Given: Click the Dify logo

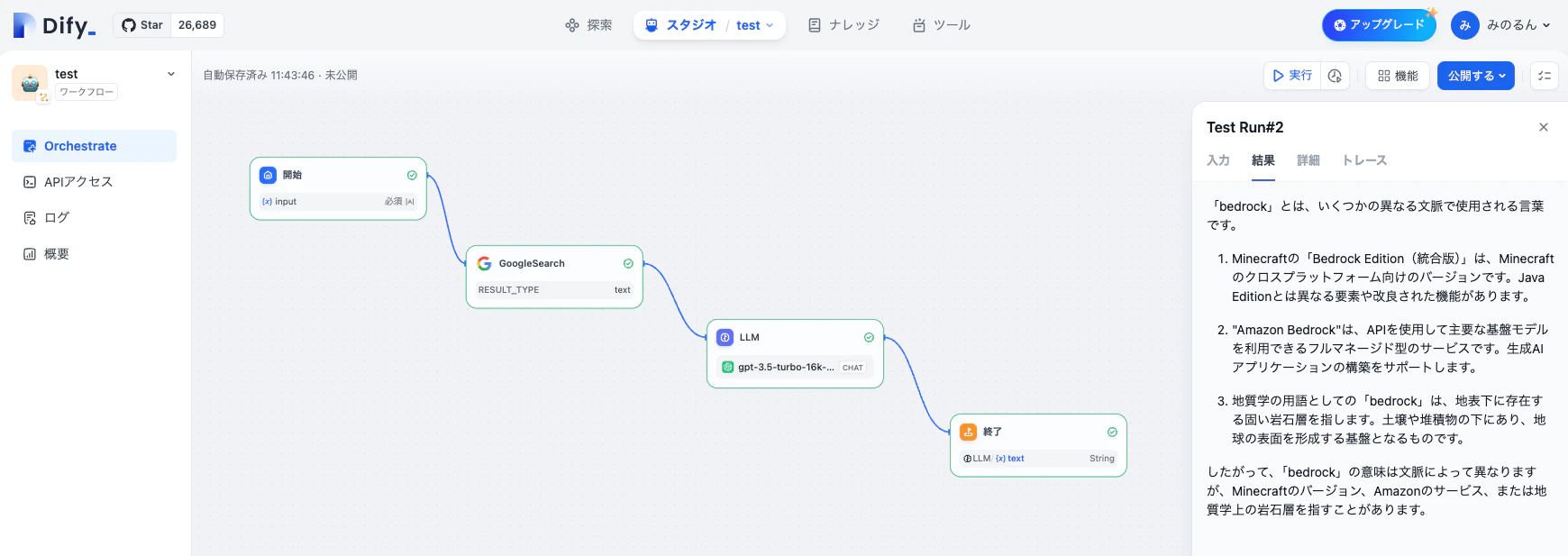Looking at the screenshot, I should click(54, 25).
